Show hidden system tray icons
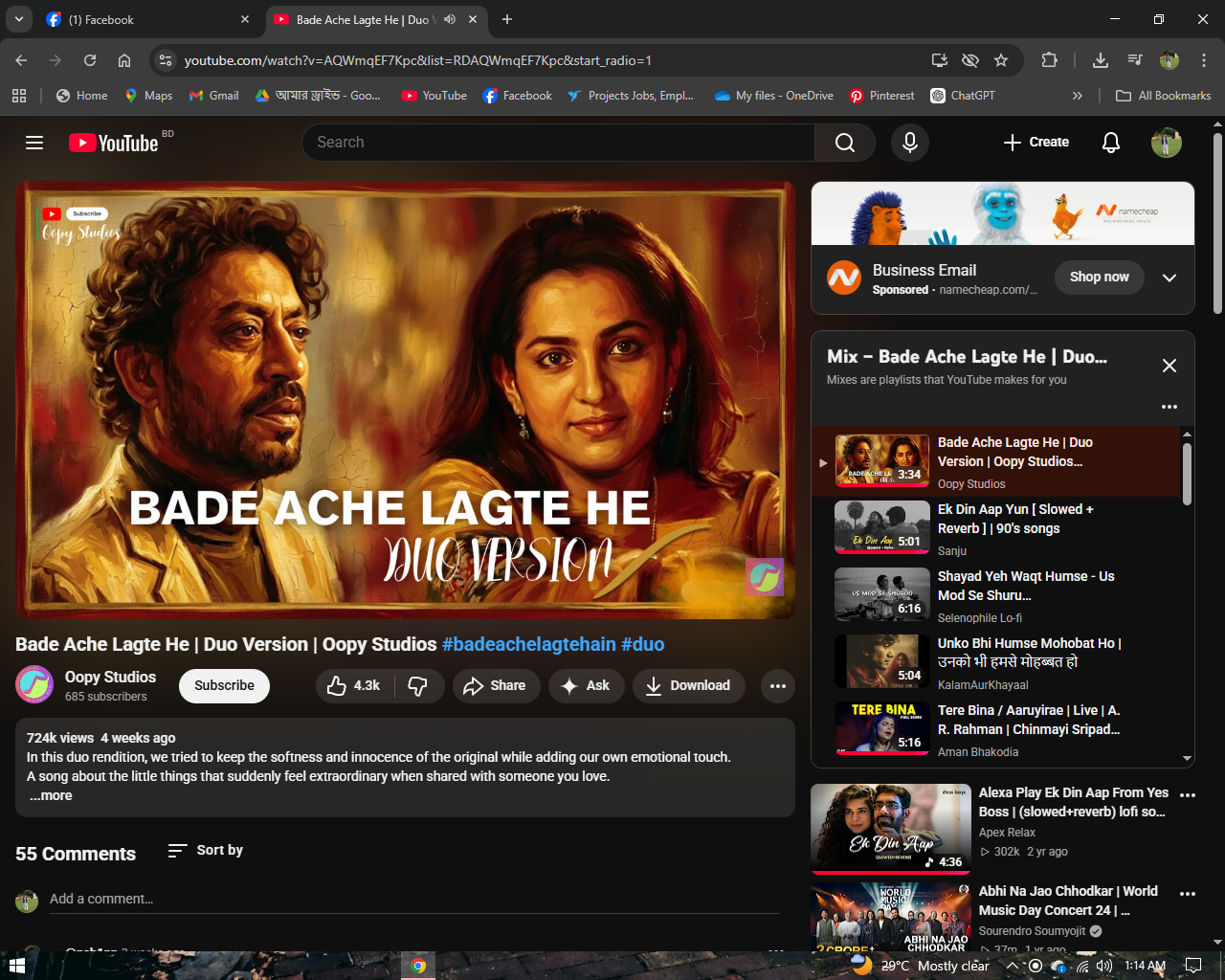 click(x=1012, y=966)
